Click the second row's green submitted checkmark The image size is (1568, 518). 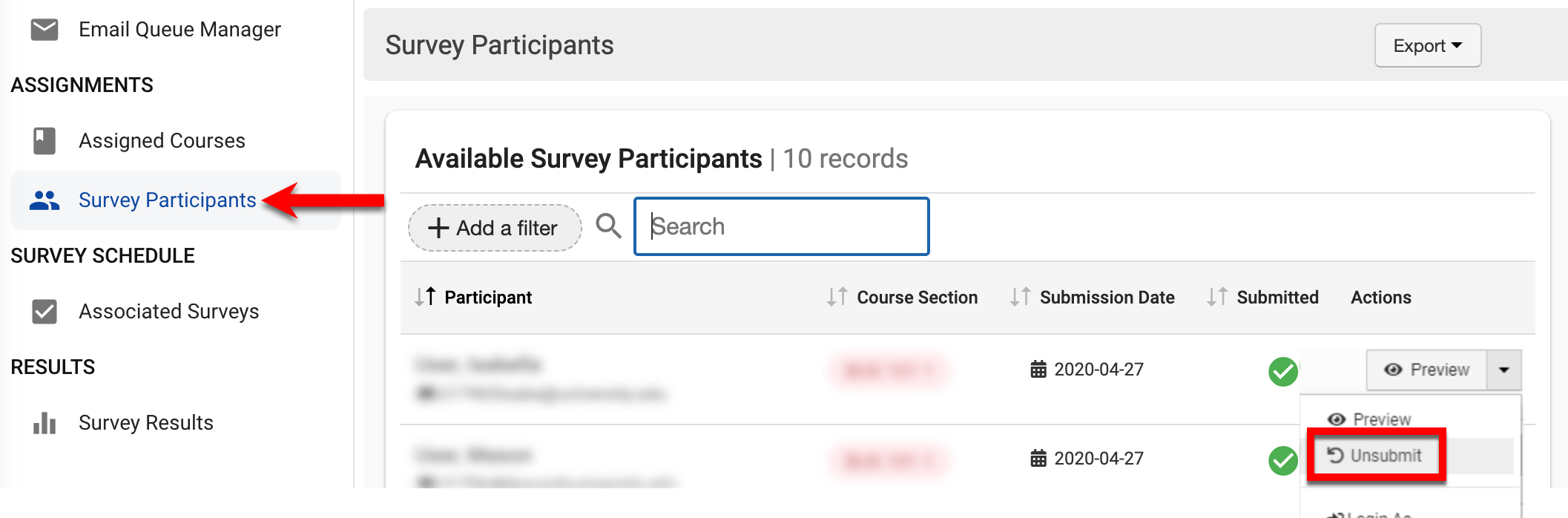(1282, 460)
